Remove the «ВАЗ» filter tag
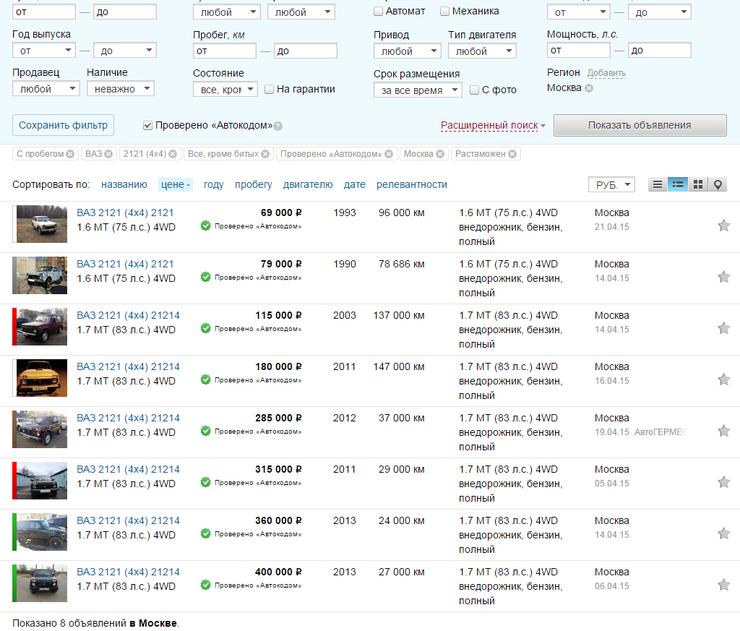740x631 pixels. pyautogui.click(x=109, y=154)
